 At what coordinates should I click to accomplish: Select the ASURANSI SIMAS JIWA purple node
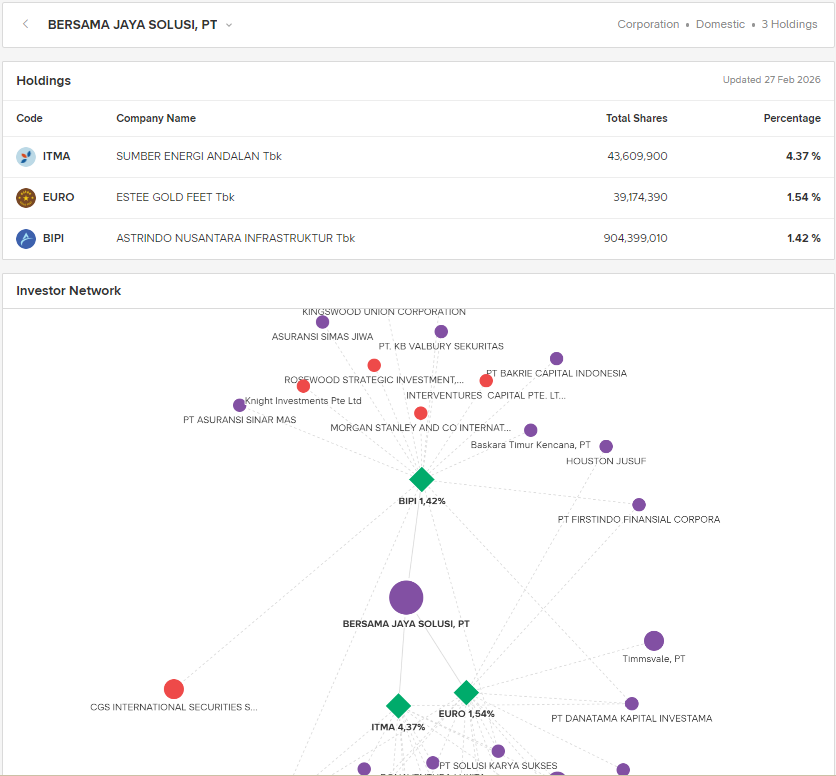point(323,322)
